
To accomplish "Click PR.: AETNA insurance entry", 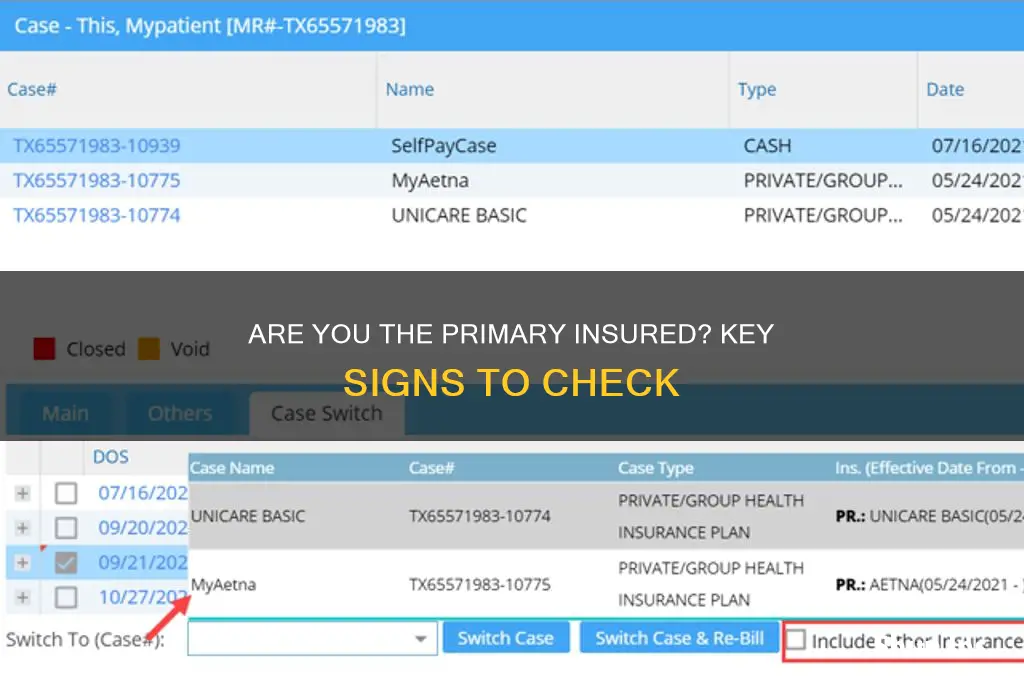I will click(x=929, y=585).
